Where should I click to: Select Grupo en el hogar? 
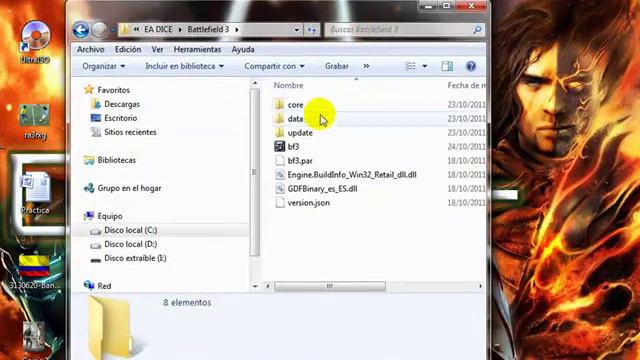129,188
